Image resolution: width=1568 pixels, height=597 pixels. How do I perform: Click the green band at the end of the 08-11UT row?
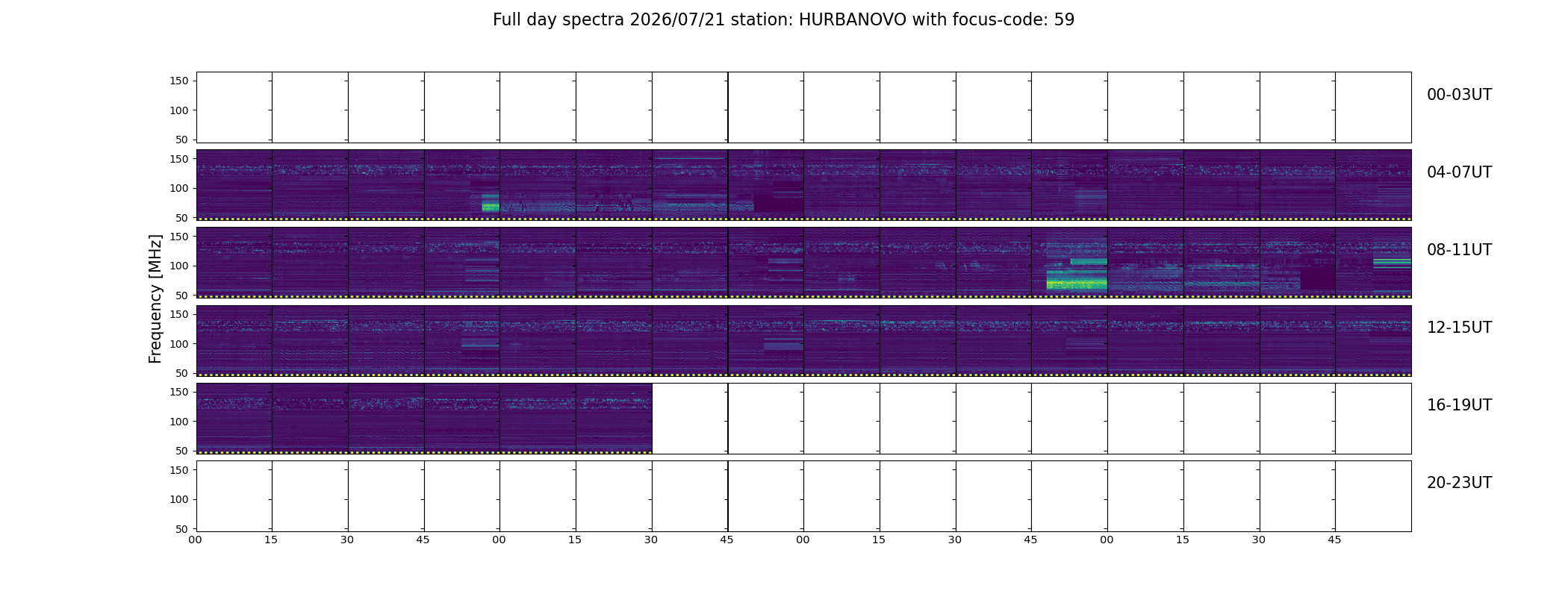(x=1392, y=263)
